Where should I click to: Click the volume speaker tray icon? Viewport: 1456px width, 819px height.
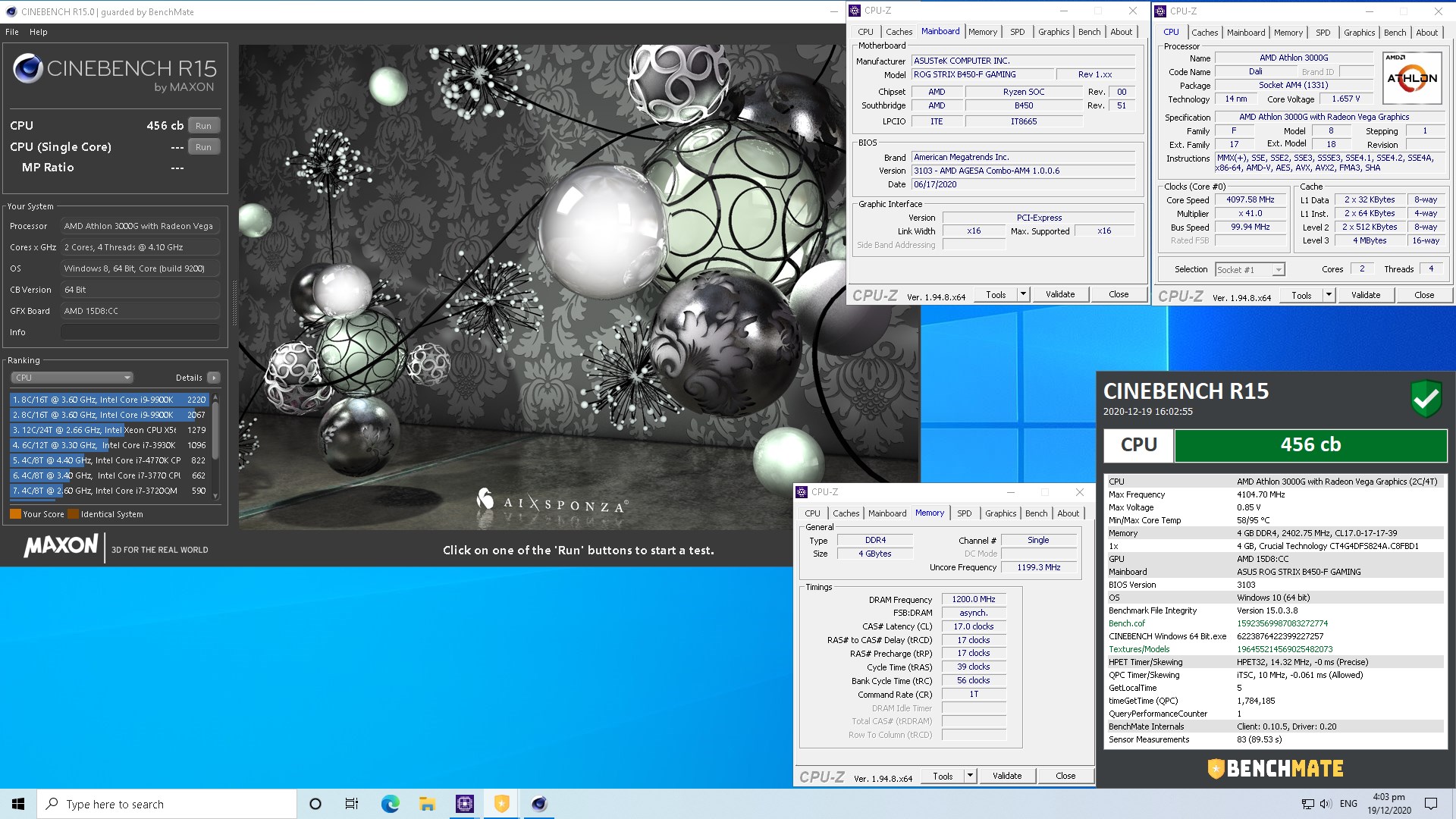pyautogui.click(x=1325, y=804)
